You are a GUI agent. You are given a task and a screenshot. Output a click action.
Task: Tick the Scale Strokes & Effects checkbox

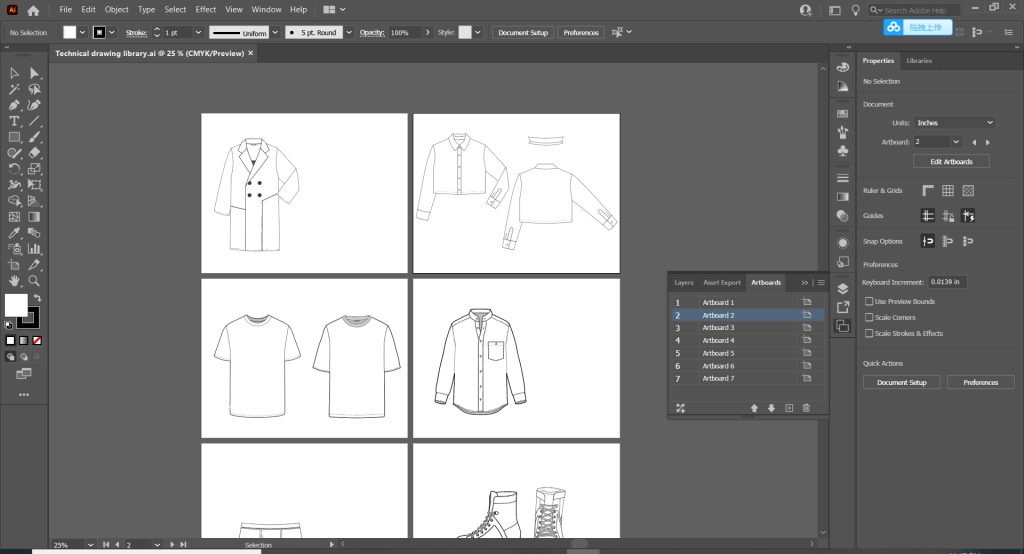(x=867, y=333)
